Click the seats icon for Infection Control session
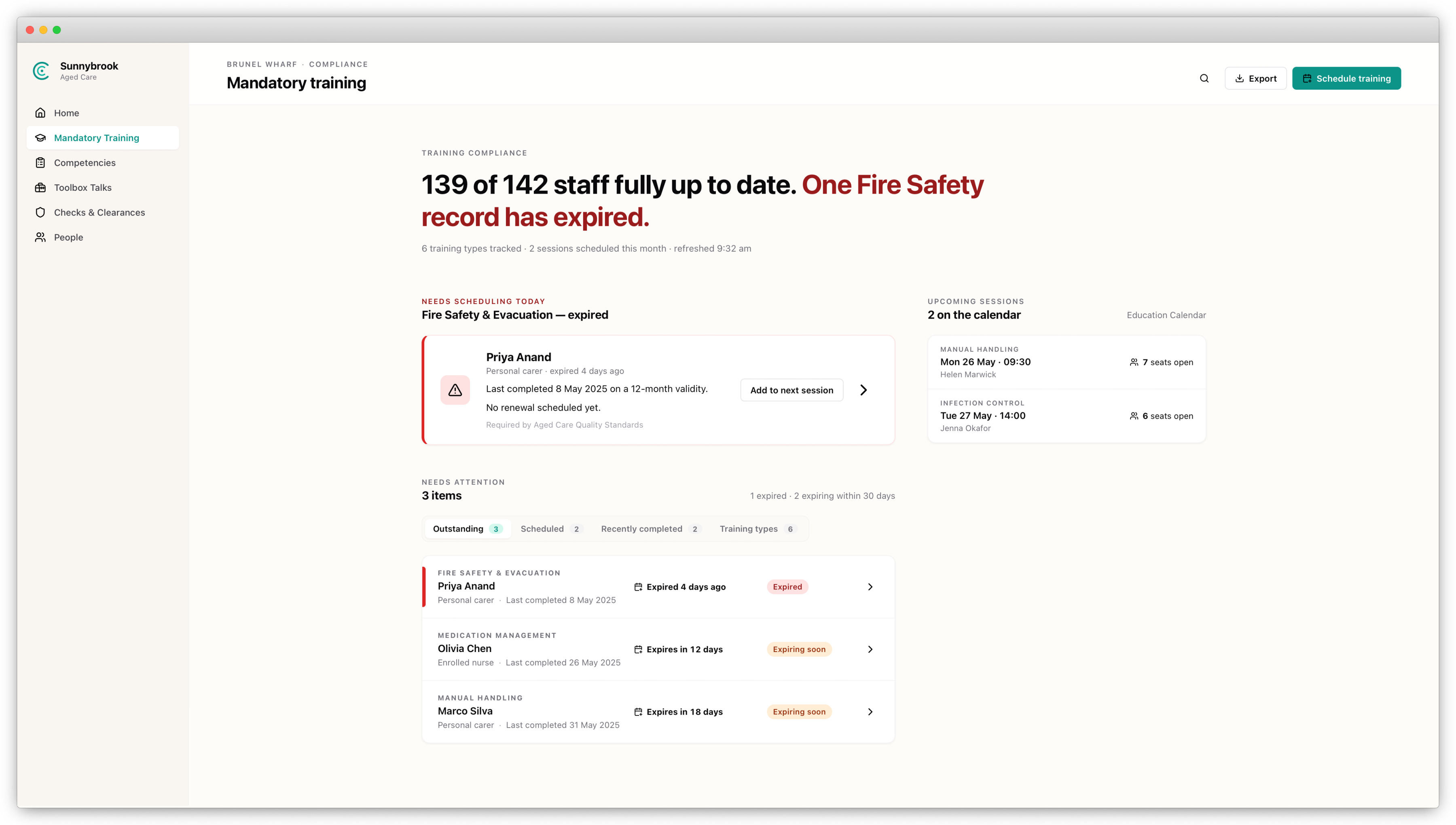This screenshot has height=825, width=1456. pos(1134,416)
